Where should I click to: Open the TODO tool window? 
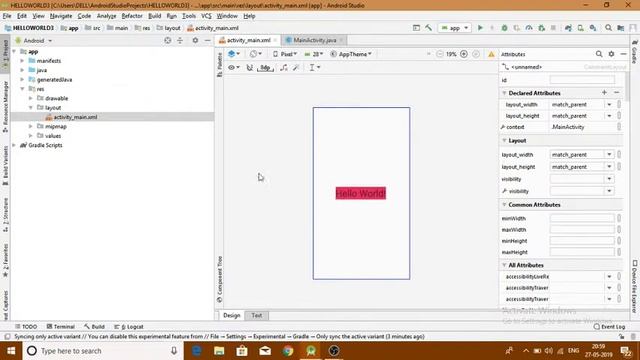pyautogui.click(x=26, y=327)
